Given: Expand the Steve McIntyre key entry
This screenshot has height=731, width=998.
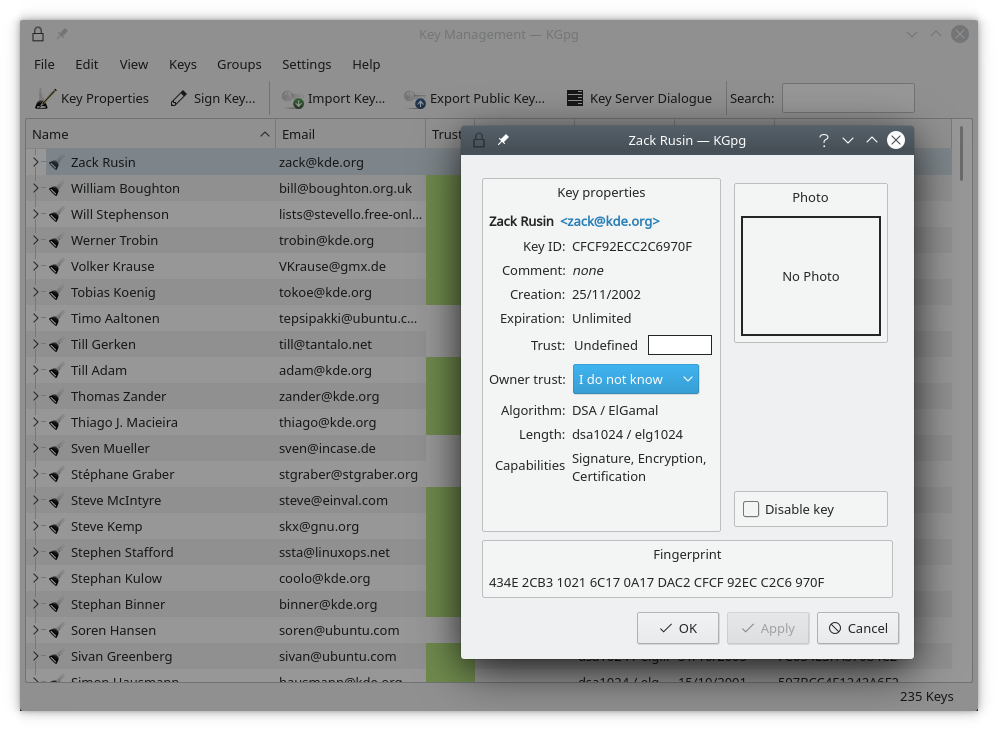Looking at the screenshot, I should click(35, 501).
